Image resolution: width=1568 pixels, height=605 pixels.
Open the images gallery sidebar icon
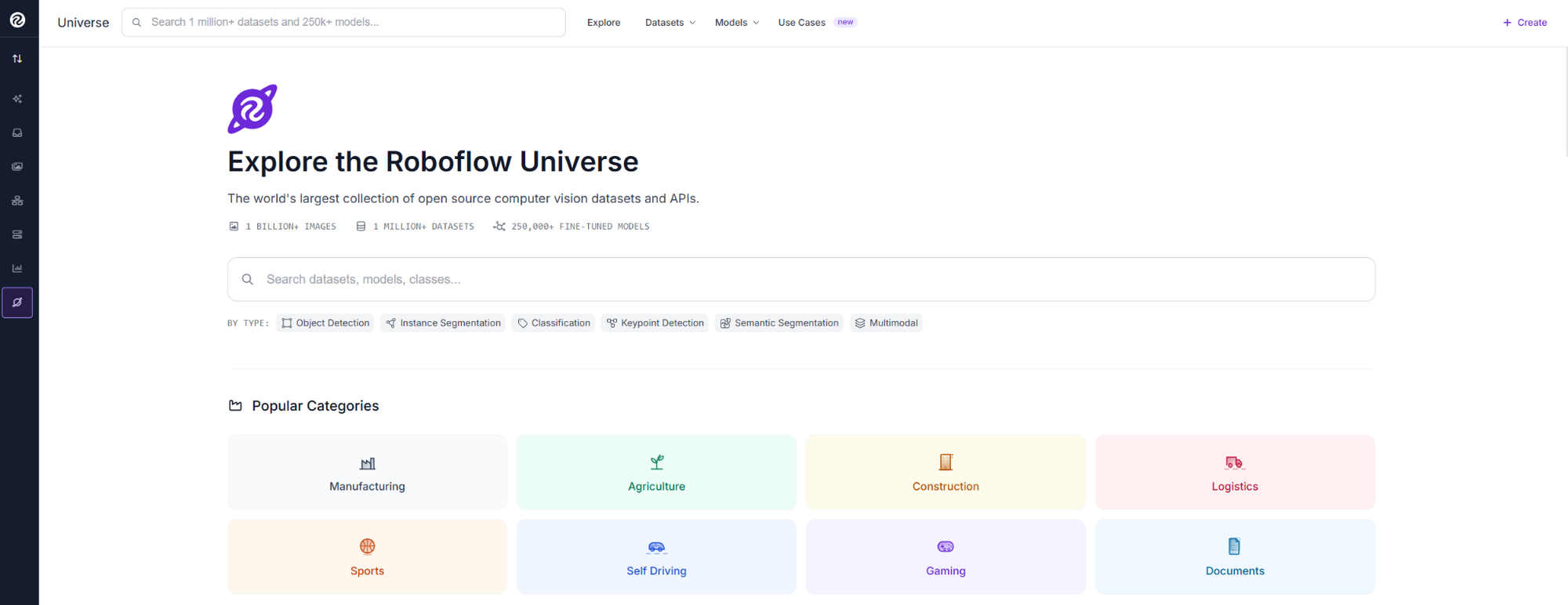point(17,167)
